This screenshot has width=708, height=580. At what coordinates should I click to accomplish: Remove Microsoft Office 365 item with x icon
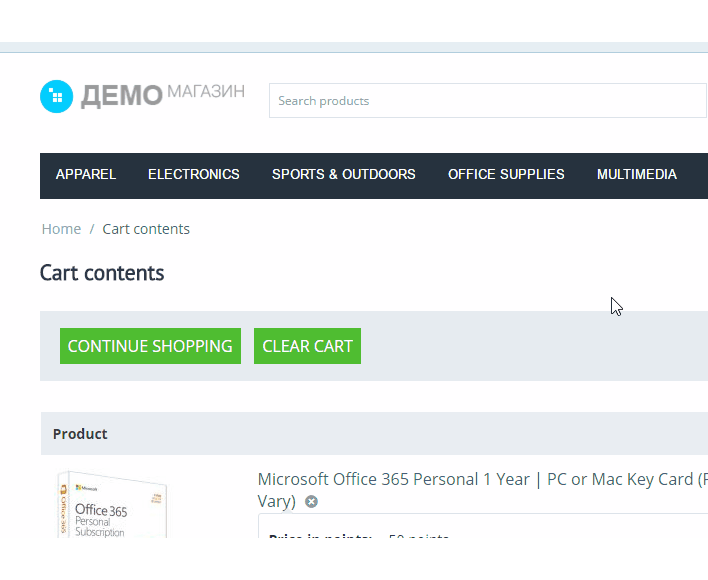point(311,502)
